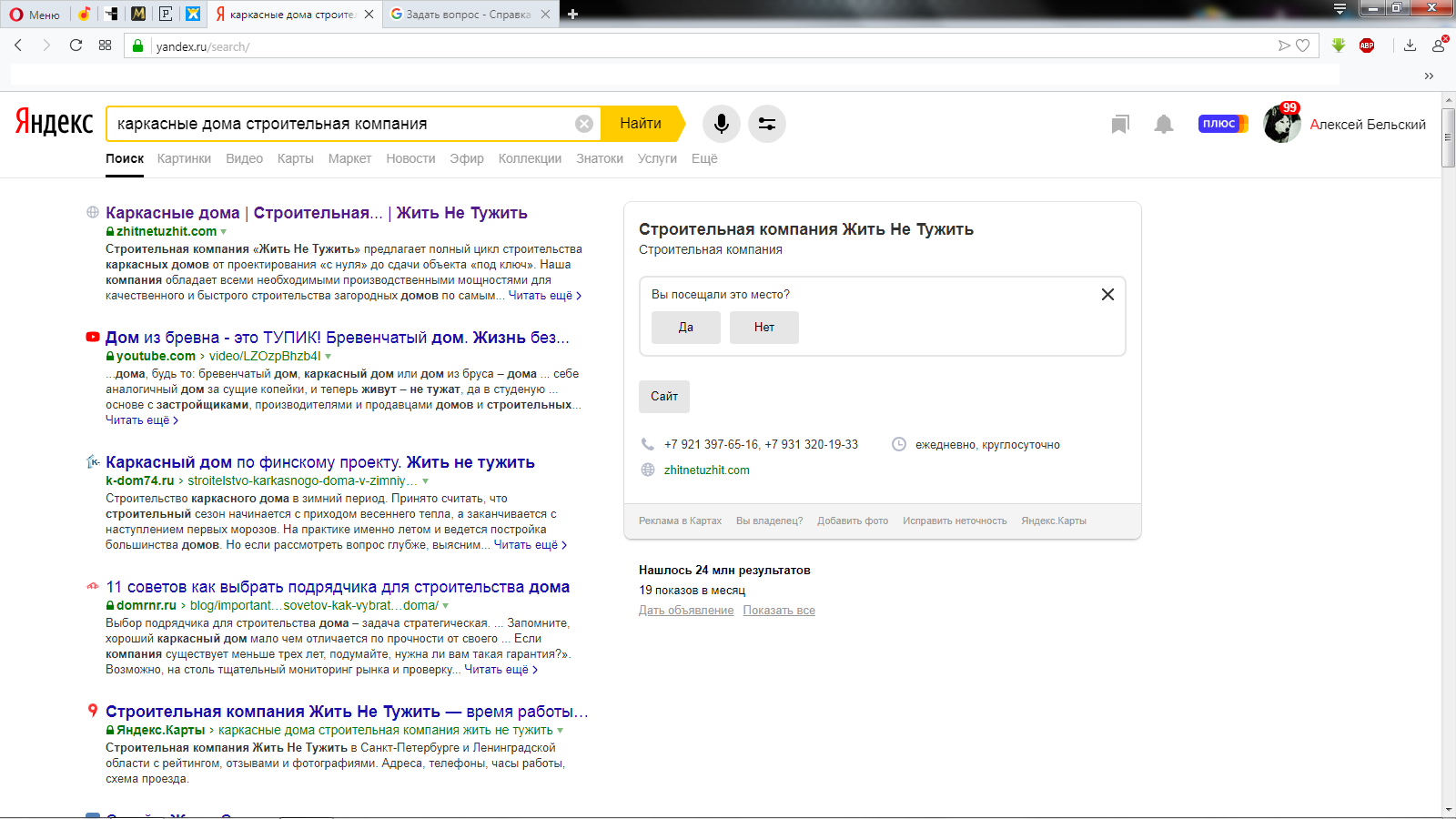The image size is (1456, 819).
Task: Expand Читать ещё in domrnr.ru result
Action: [500, 670]
